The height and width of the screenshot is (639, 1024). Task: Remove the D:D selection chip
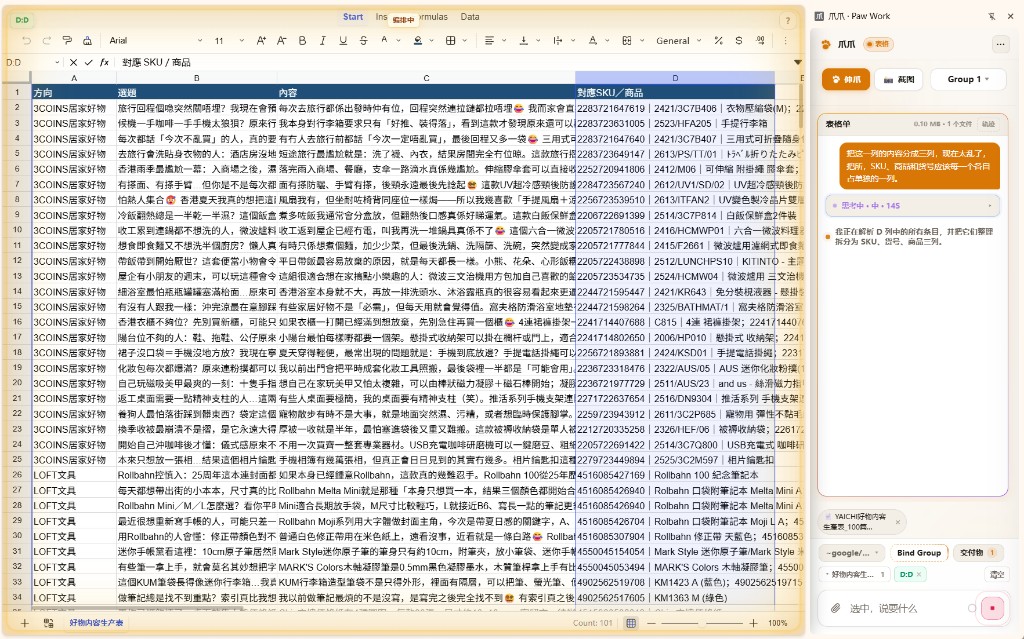coord(918,574)
